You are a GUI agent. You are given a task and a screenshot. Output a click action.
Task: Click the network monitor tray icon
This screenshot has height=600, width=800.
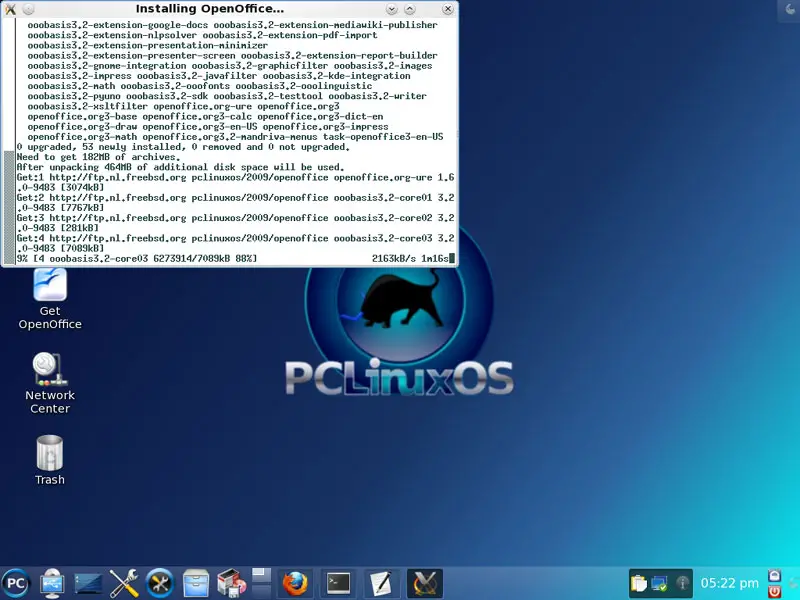(659, 583)
